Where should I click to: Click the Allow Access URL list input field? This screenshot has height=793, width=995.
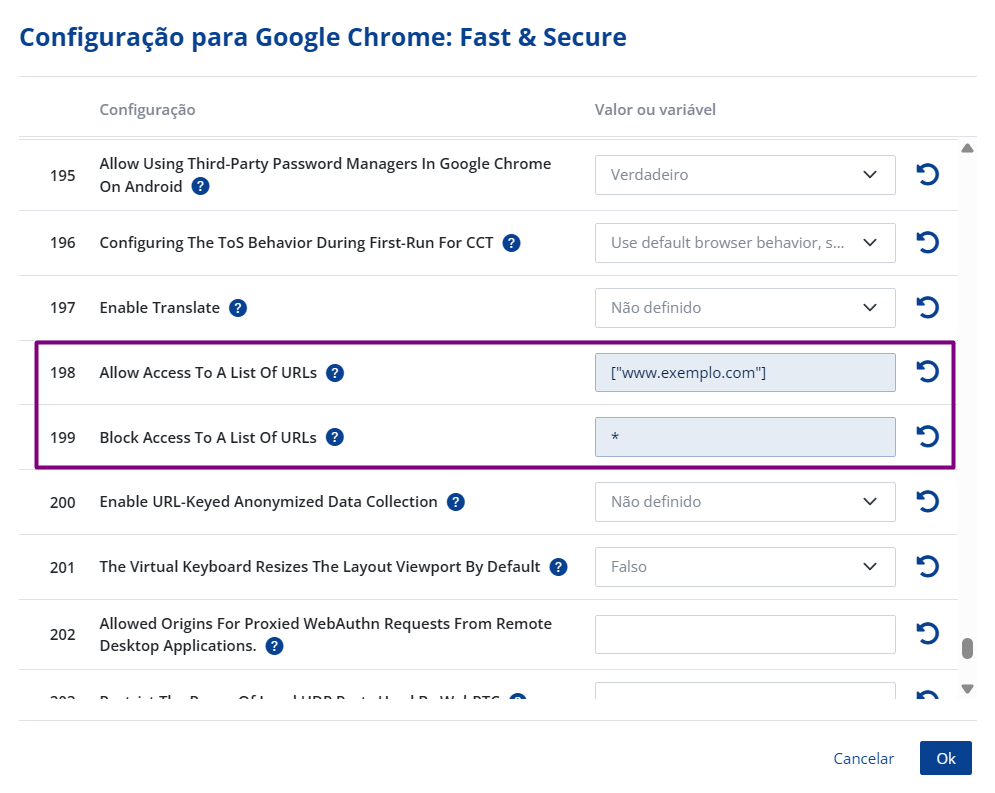click(x=745, y=373)
